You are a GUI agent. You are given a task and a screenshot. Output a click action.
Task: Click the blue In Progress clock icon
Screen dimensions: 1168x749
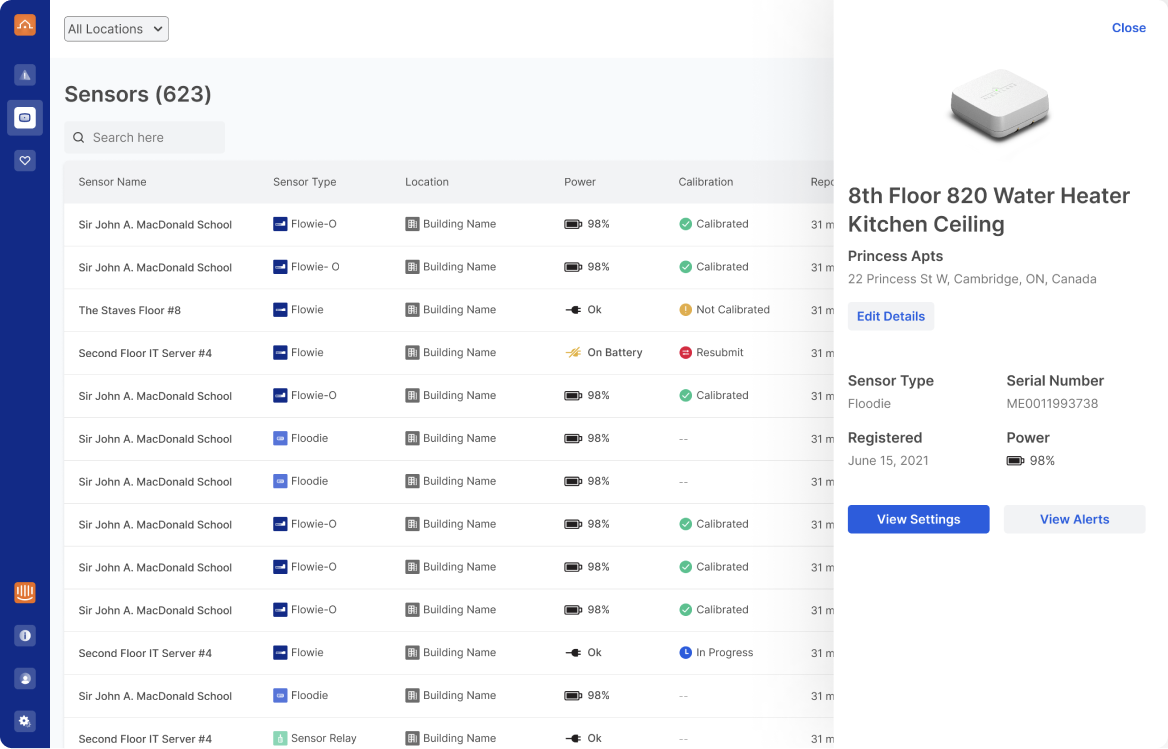(x=685, y=653)
